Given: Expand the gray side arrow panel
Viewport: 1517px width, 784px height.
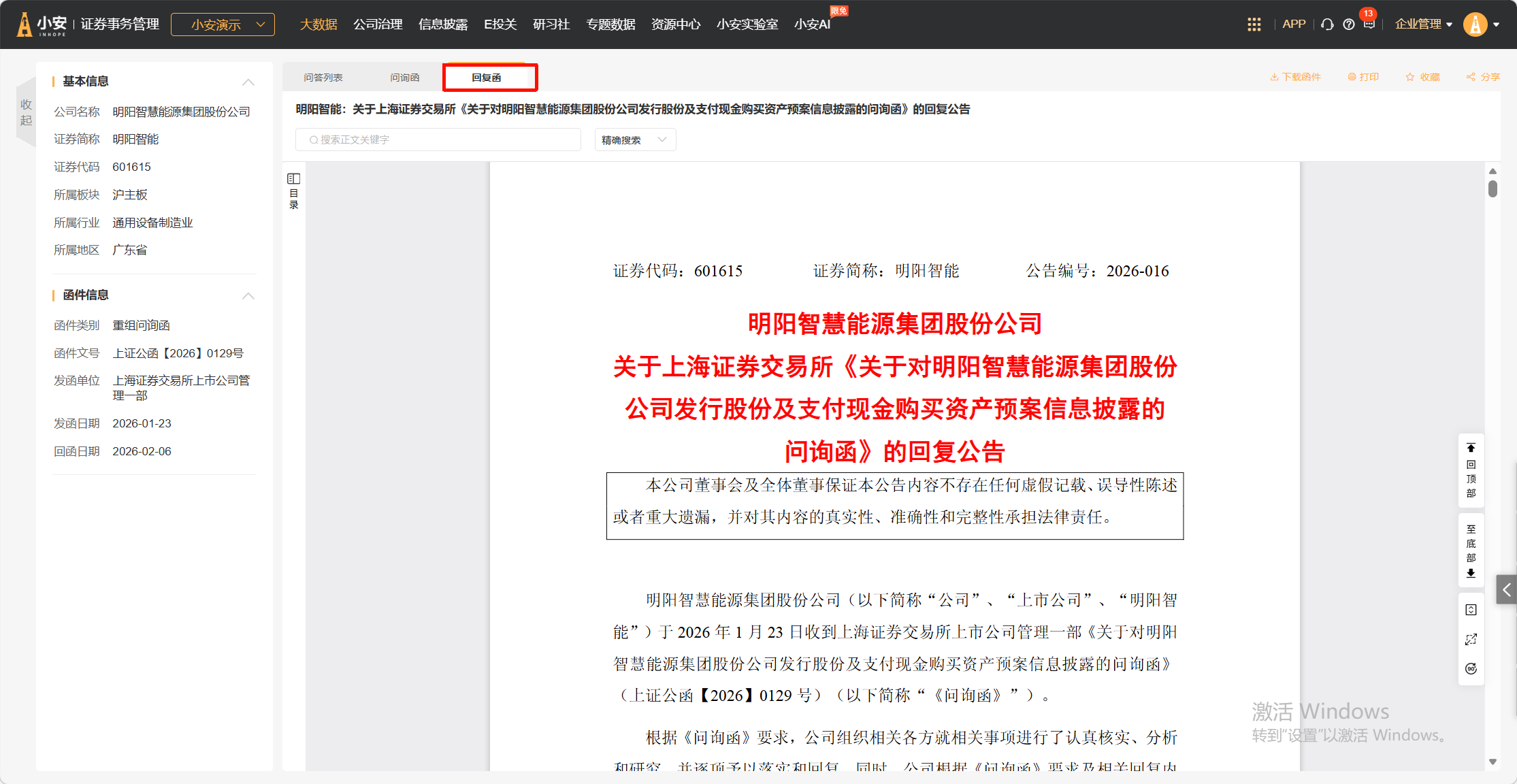Looking at the screenshot, I should pyautogui.click(x=1506, y=590).
